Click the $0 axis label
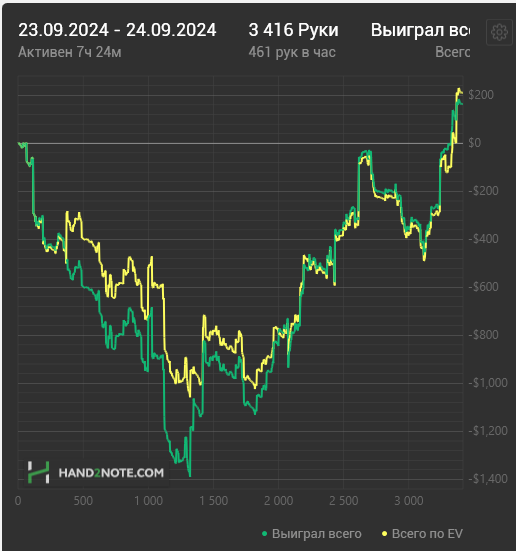Screen dimensions: 516x551 tap(475, 143)
